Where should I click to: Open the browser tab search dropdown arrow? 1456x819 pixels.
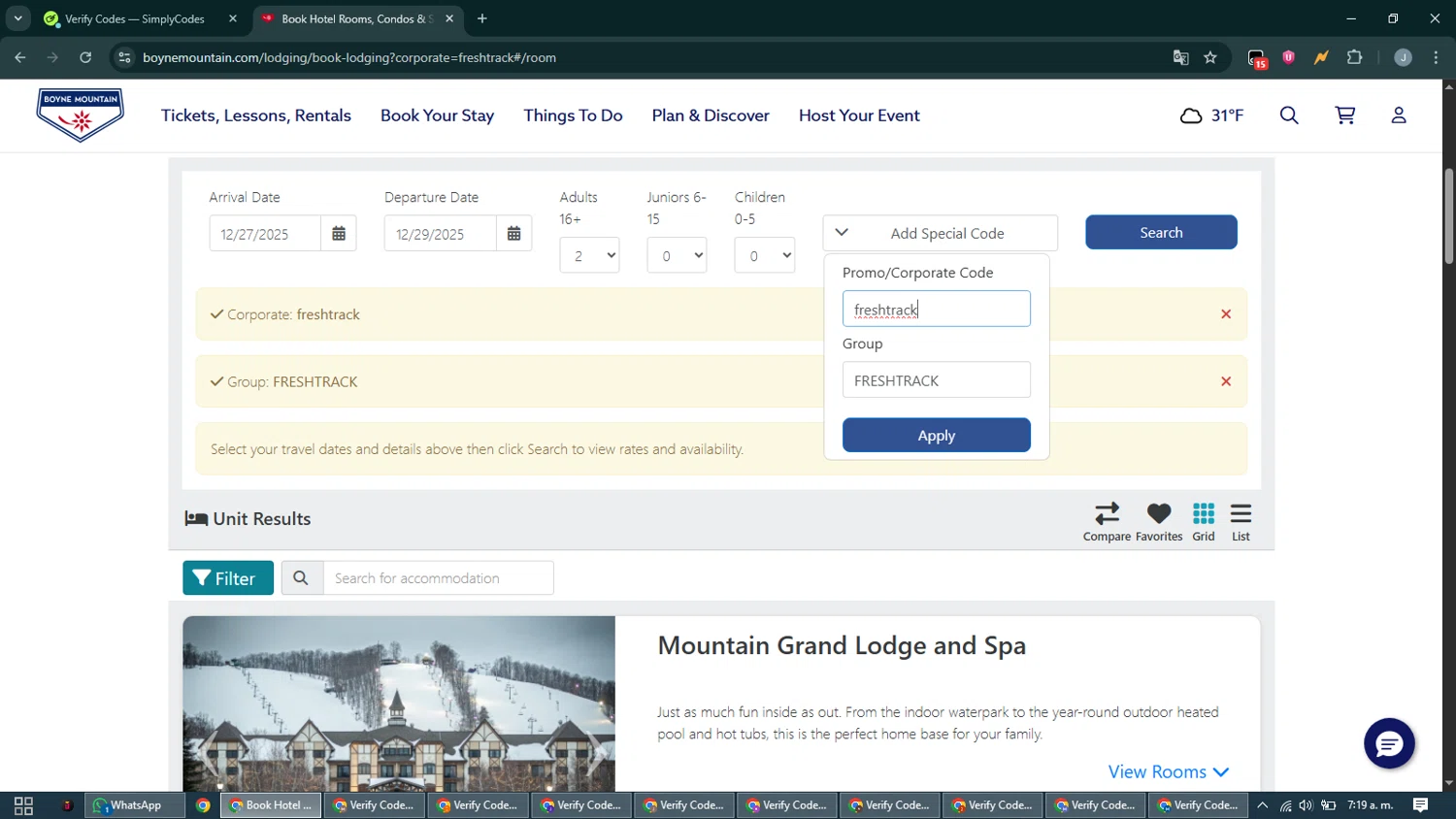coord(17,18)
